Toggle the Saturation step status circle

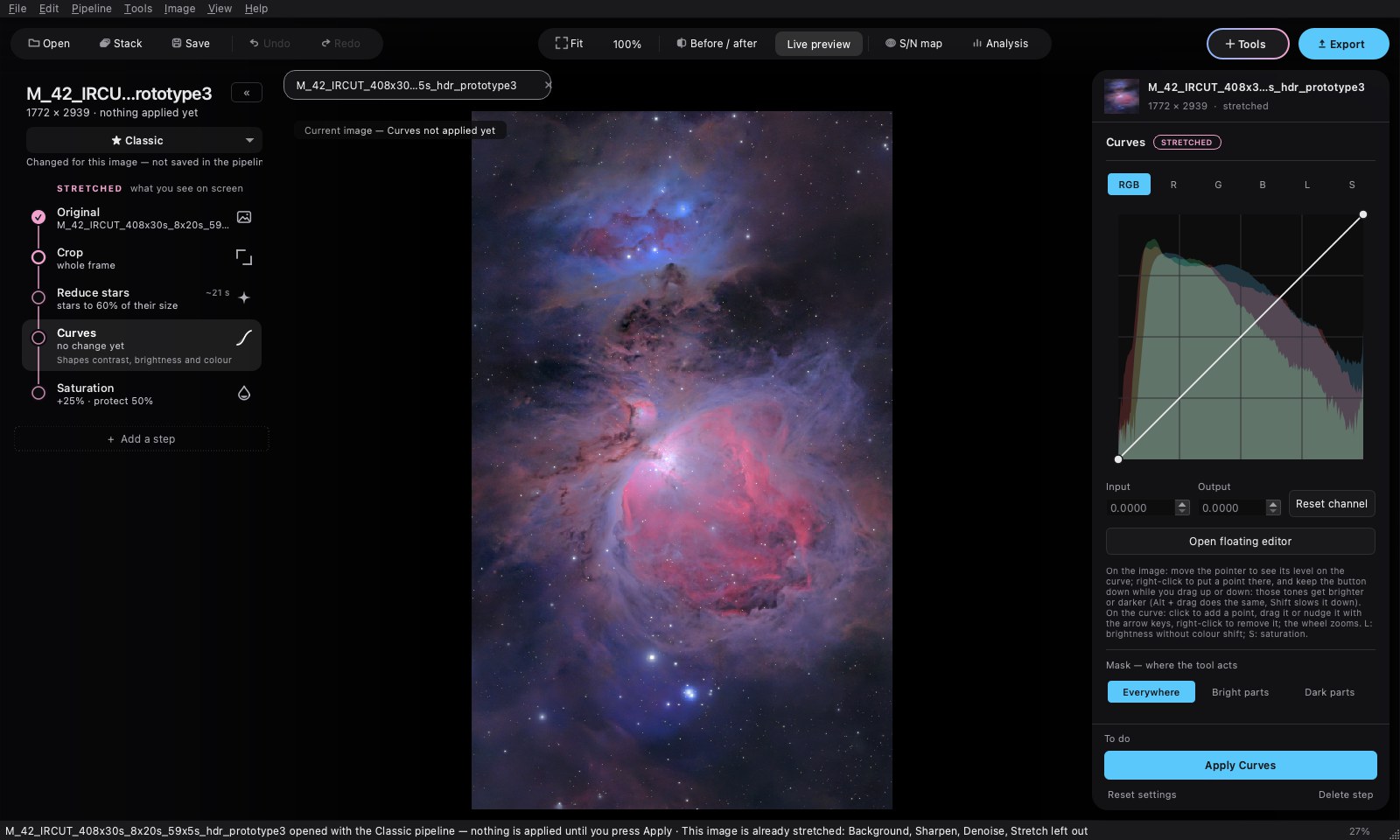point(38,393)
